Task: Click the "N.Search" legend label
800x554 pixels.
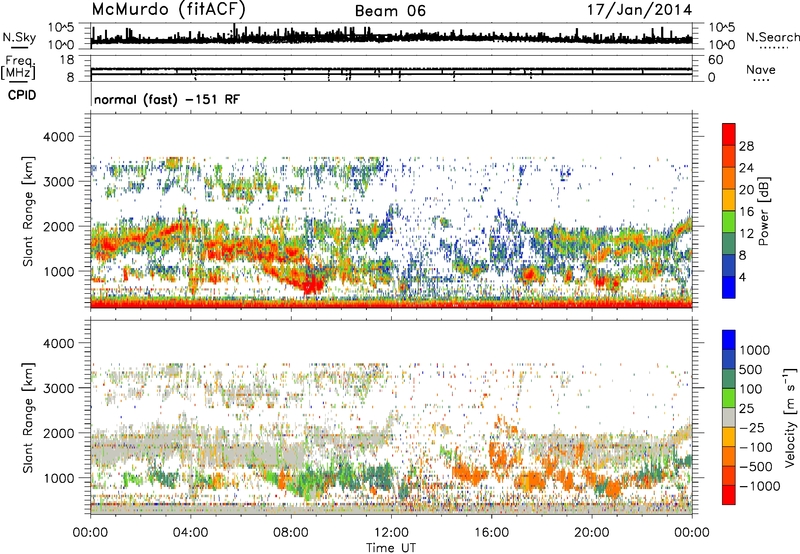Action: click(772, 37)
